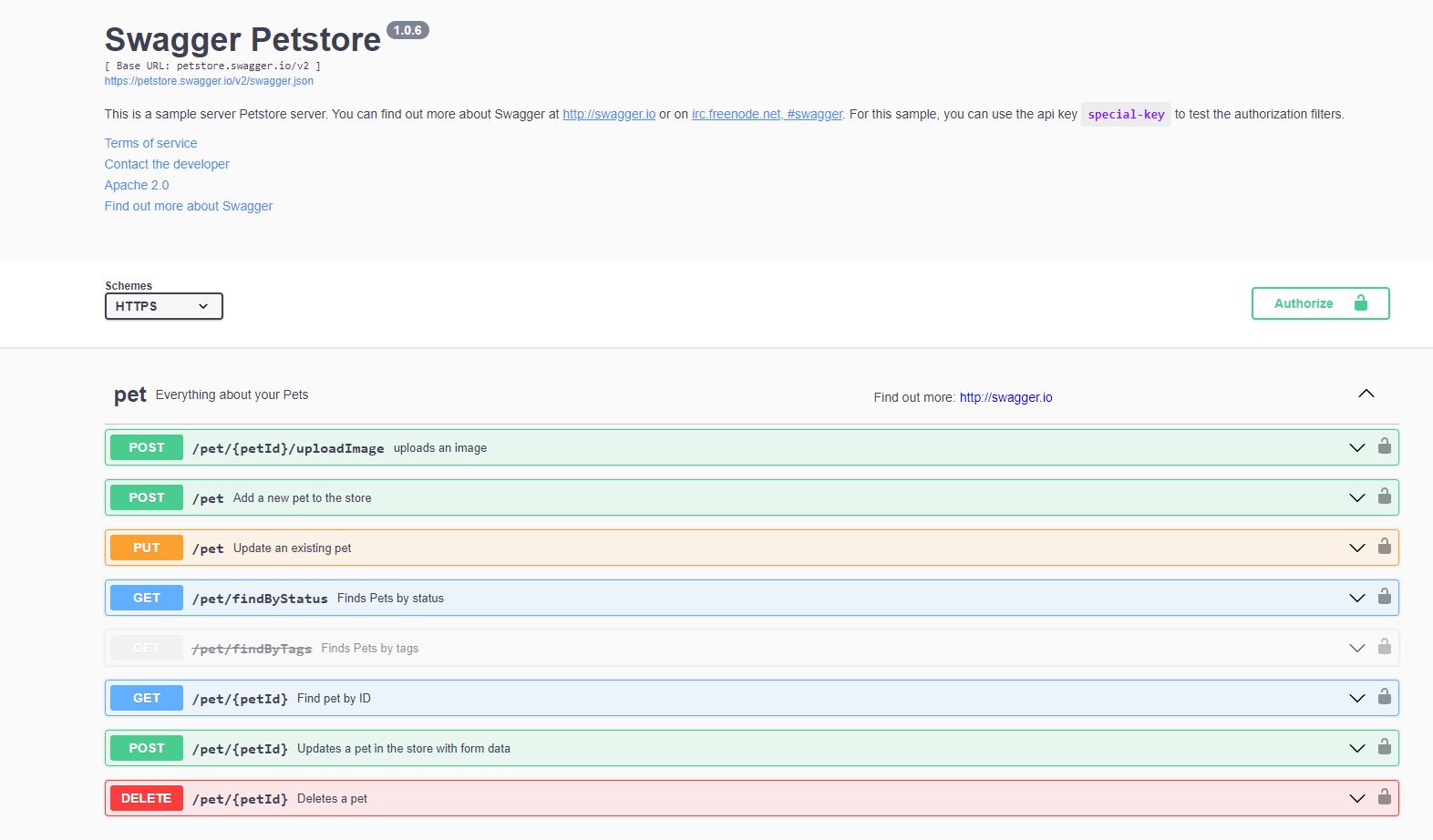The height and width of the screenshot is (840, 1433).
Task: Click lock icon on POST uploadImage row
Action: (1384, 446)
